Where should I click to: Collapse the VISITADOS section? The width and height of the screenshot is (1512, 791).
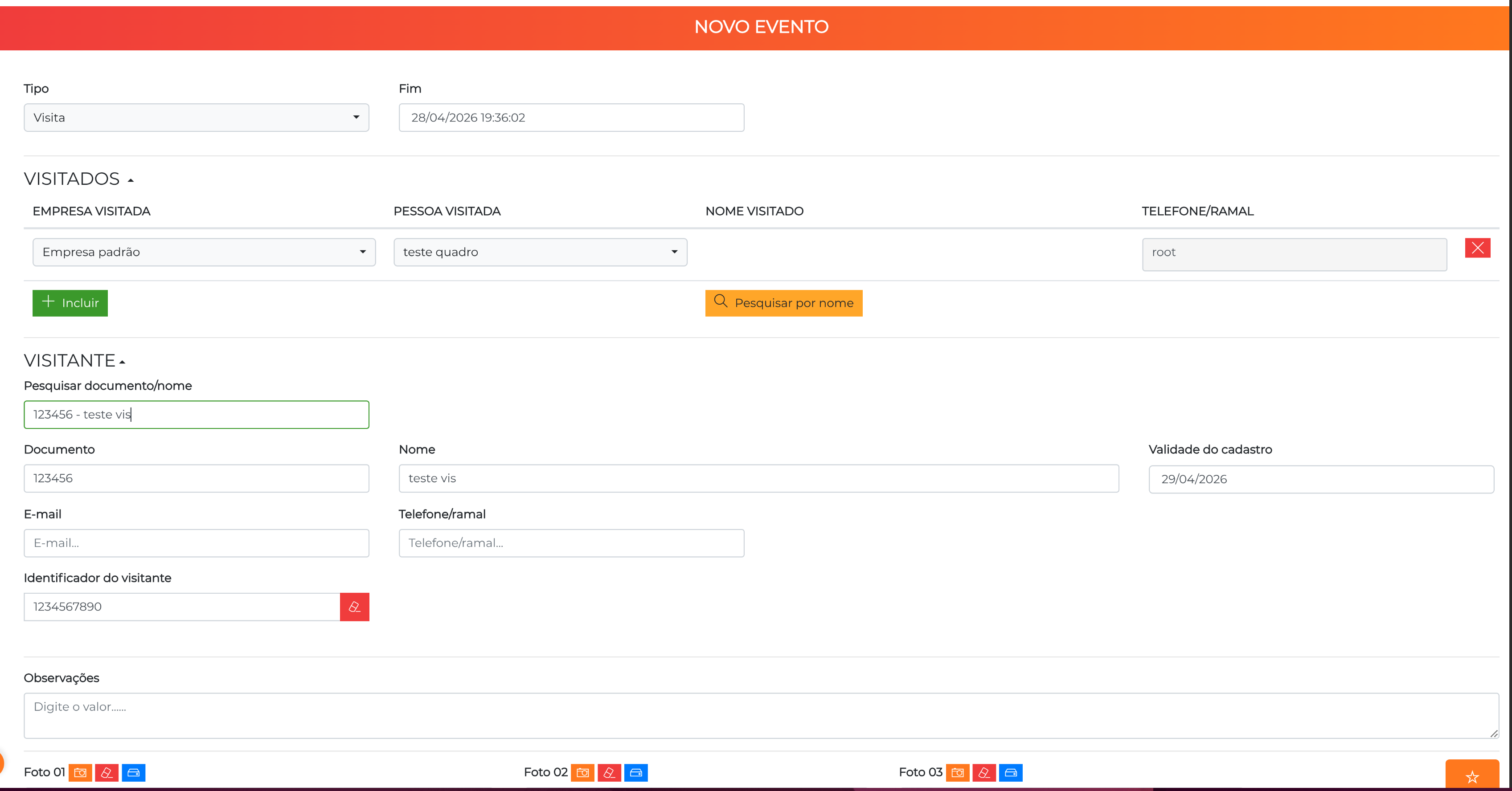click(x=131, y=180)
